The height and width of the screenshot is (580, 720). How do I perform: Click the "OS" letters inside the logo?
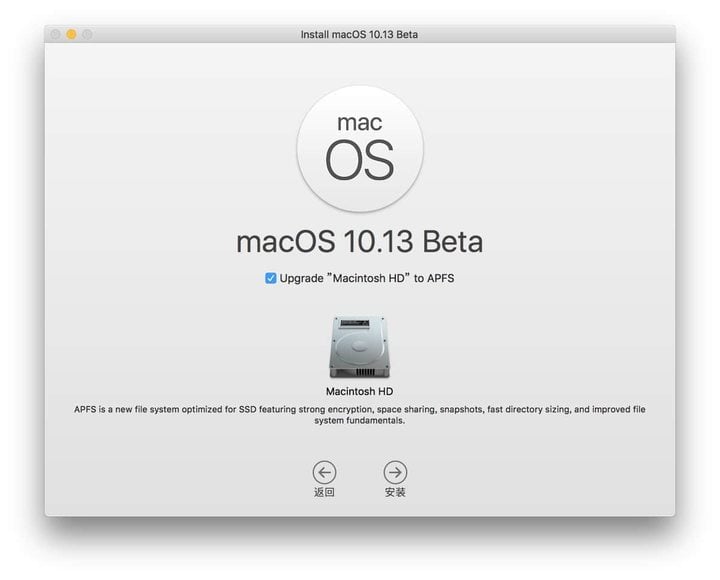pos(360,162)
